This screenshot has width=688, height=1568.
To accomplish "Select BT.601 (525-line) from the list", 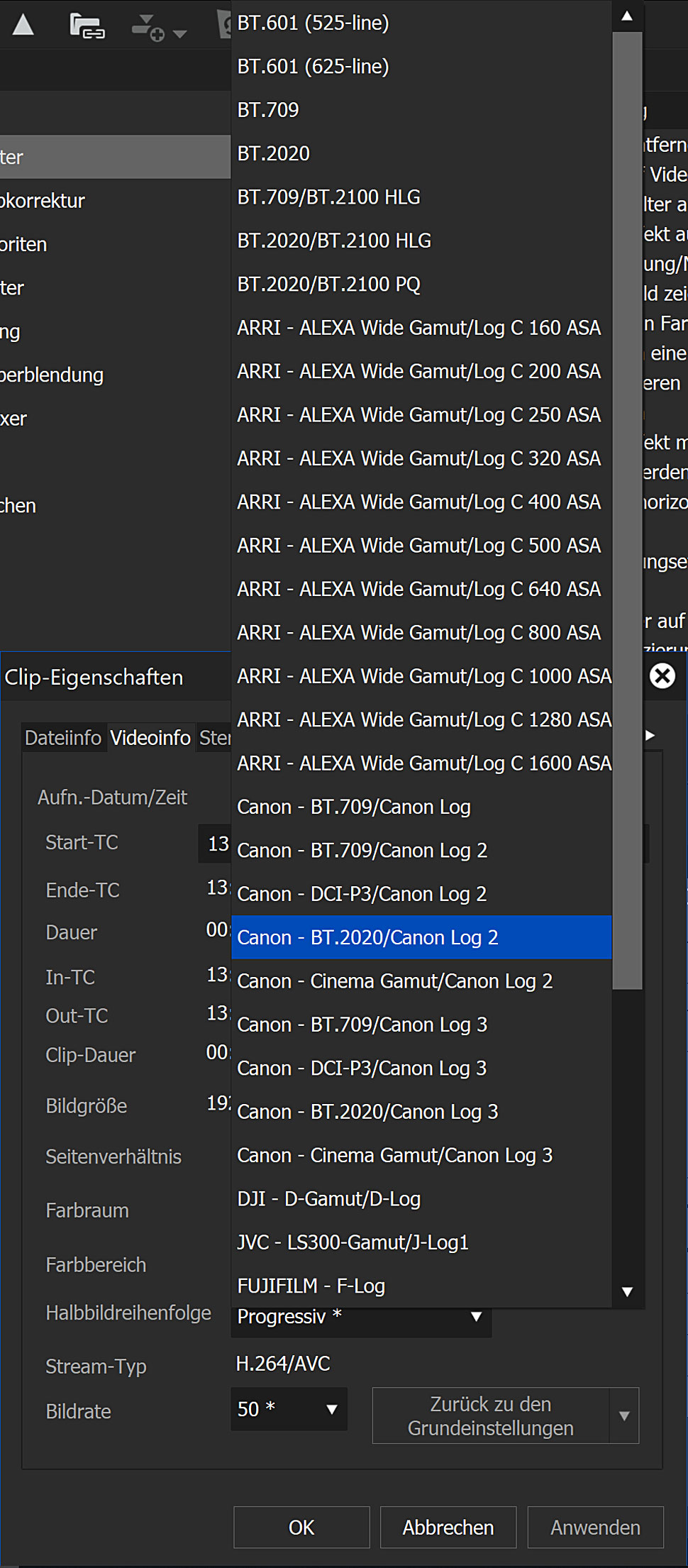I will [421, 23].
